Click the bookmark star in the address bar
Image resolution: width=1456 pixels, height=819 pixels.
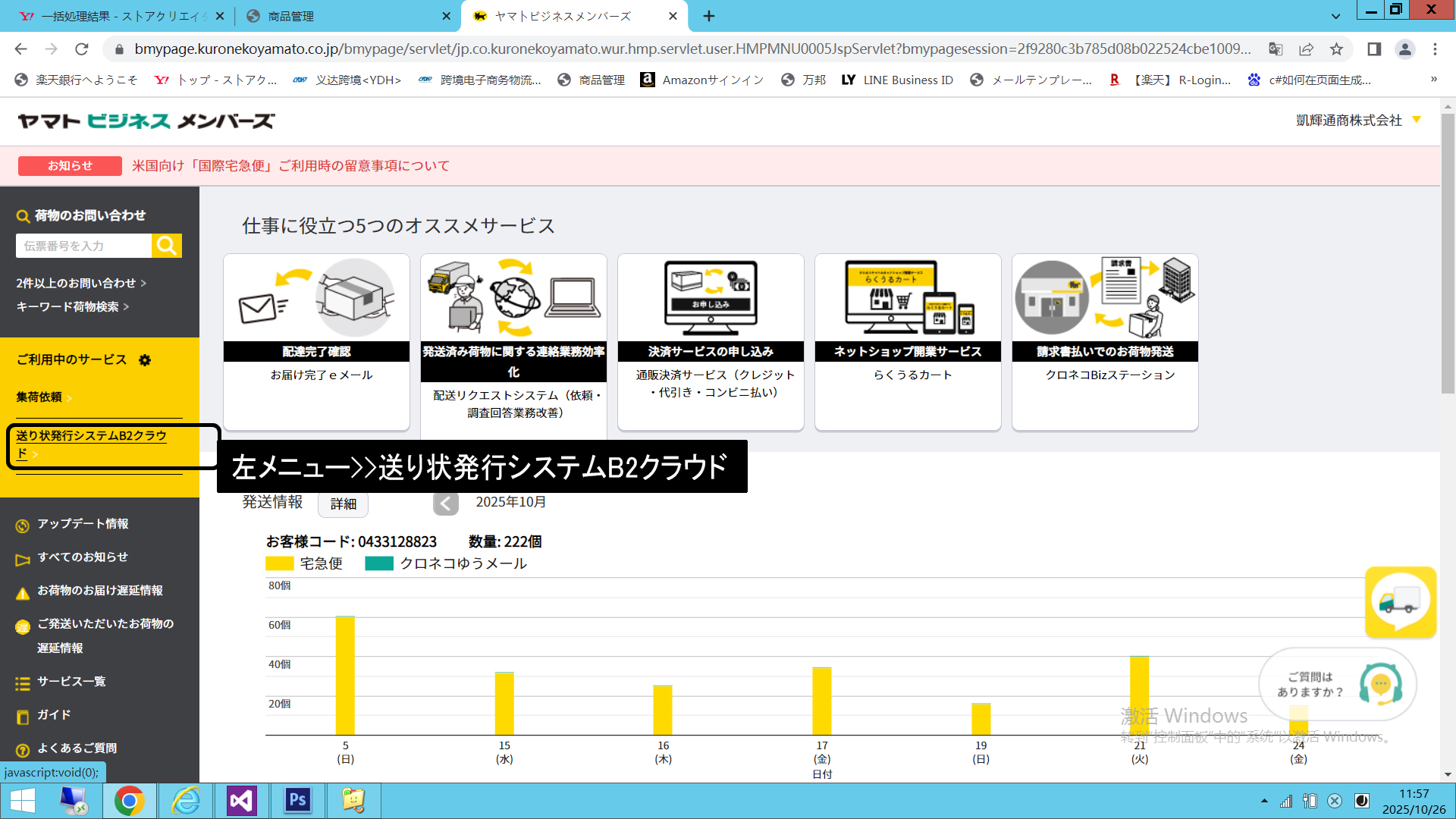coord(1336,49)
